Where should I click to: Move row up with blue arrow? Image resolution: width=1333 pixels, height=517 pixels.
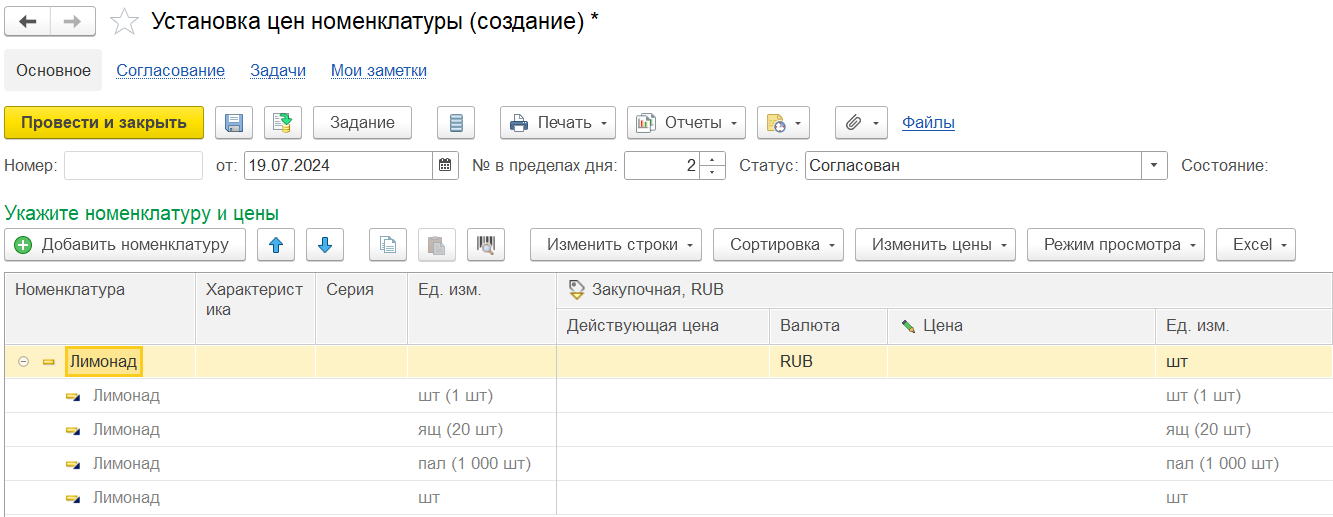[276, 245]
